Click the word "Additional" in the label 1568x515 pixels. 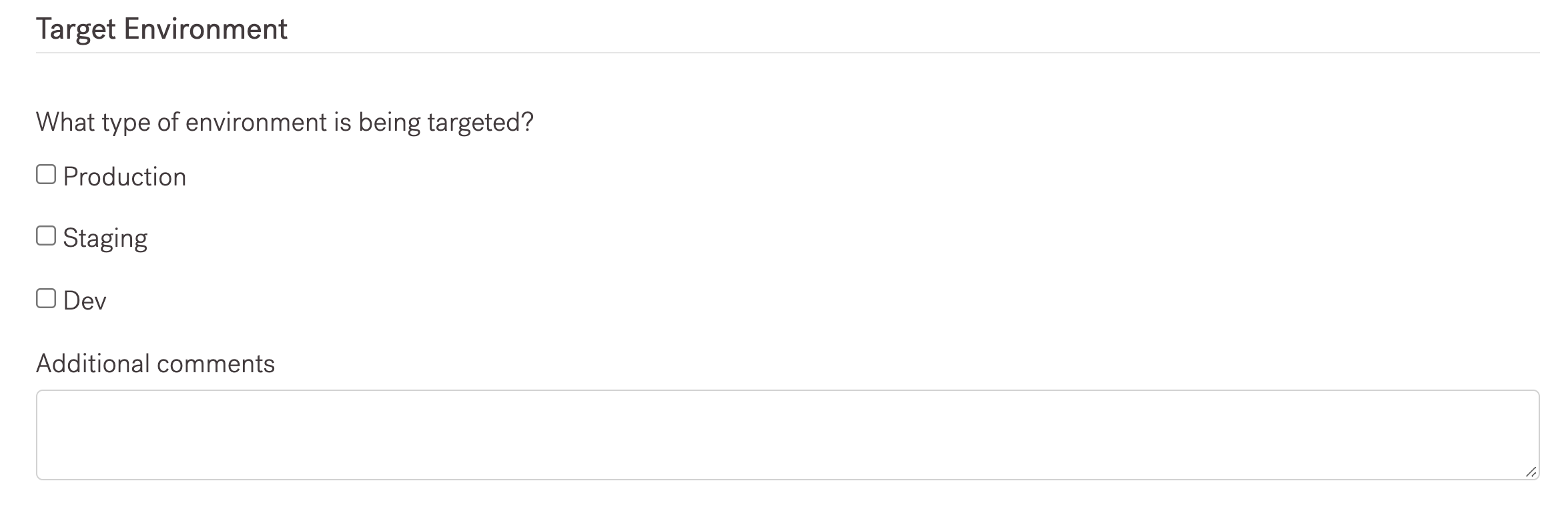click(x=93, y=364)
